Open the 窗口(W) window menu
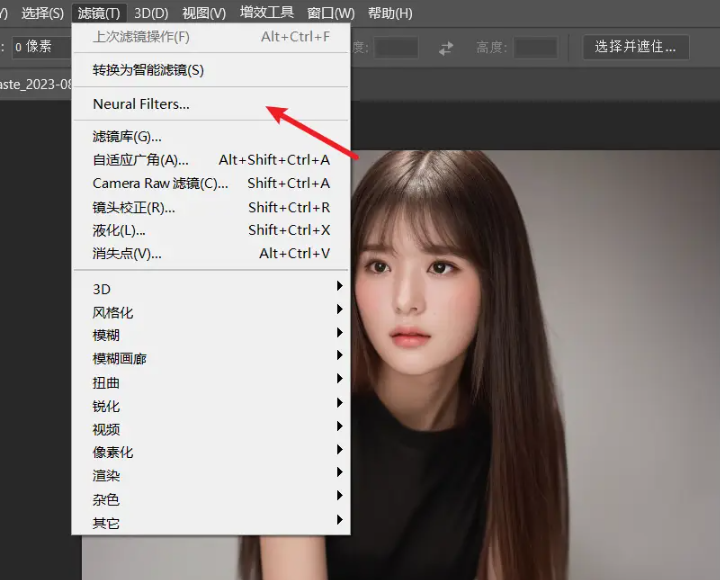This screenshot has height=580, width=720. tap(331, 13)
